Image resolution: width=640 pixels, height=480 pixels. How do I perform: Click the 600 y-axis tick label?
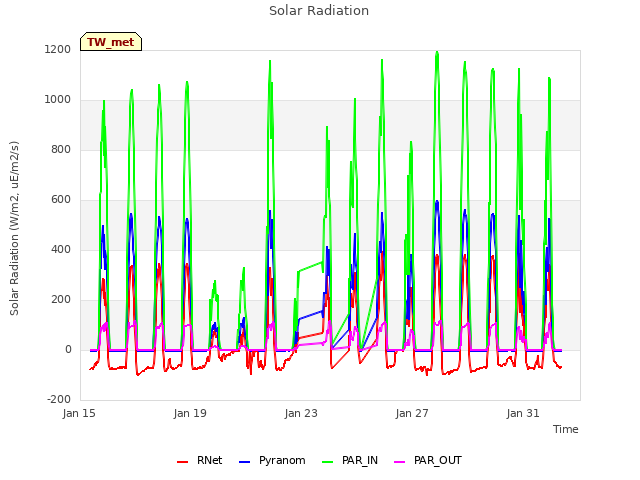pos(61,200)
